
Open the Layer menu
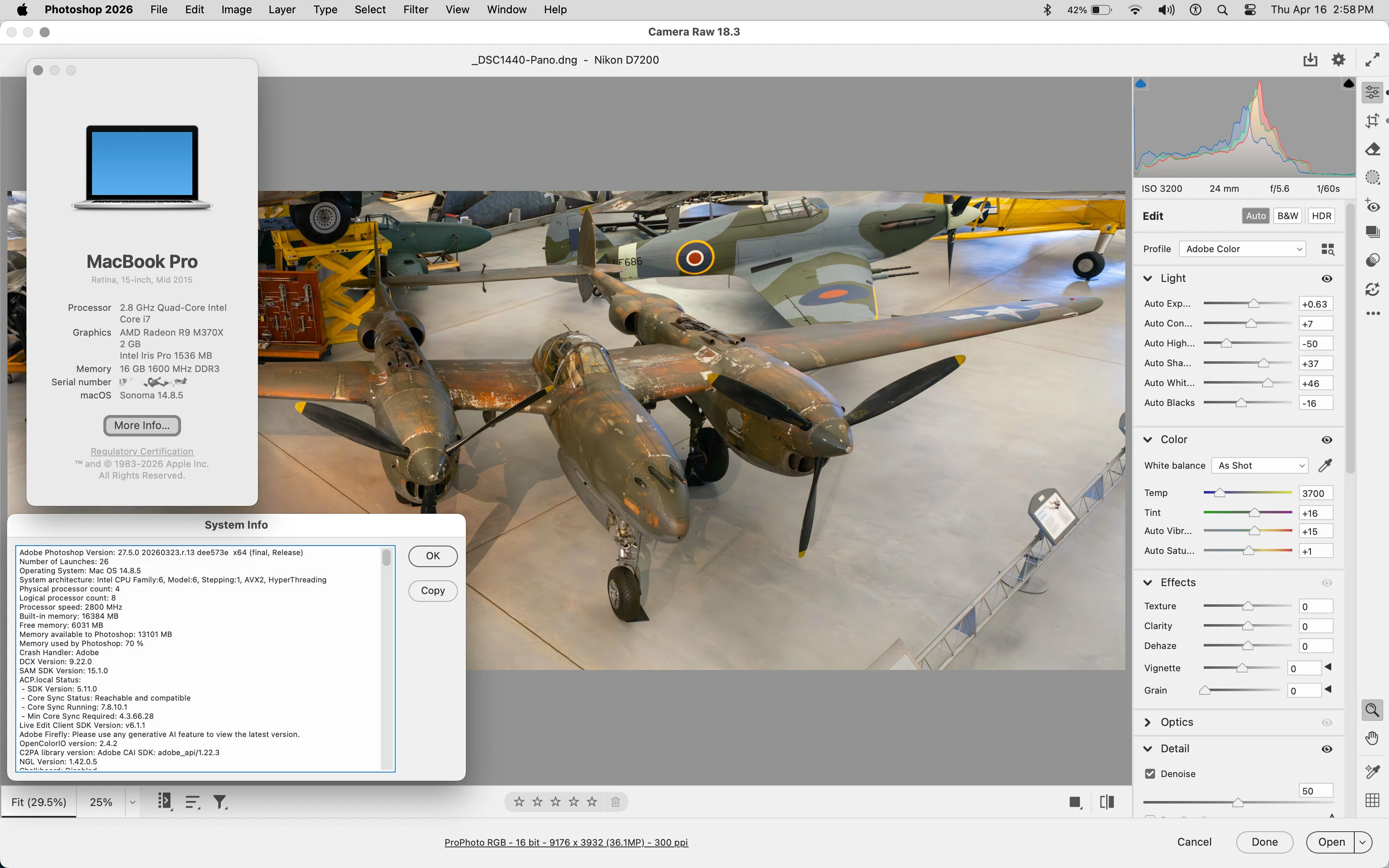pyautogui.click(x=282, y=10)
